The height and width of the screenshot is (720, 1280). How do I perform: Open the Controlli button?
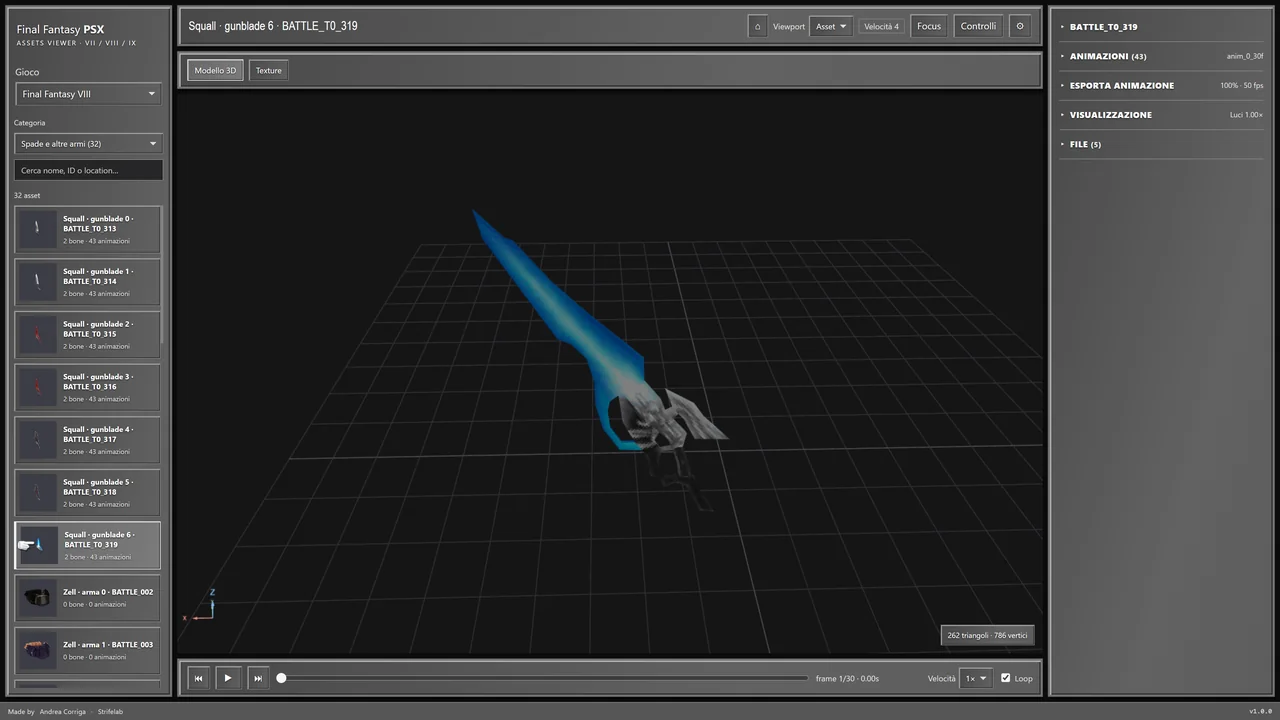[978, 26]
